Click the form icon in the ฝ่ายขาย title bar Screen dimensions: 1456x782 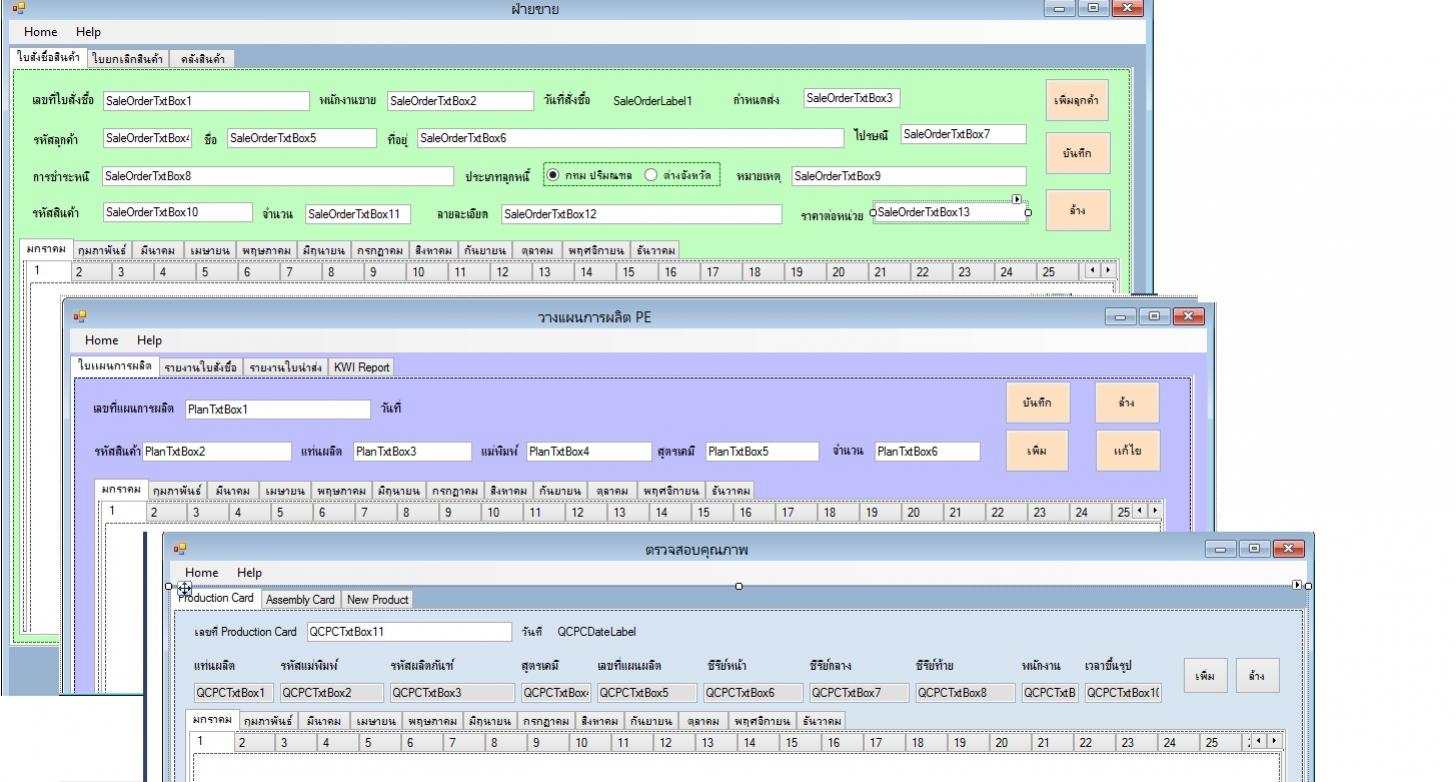click(x=18, y=9)
